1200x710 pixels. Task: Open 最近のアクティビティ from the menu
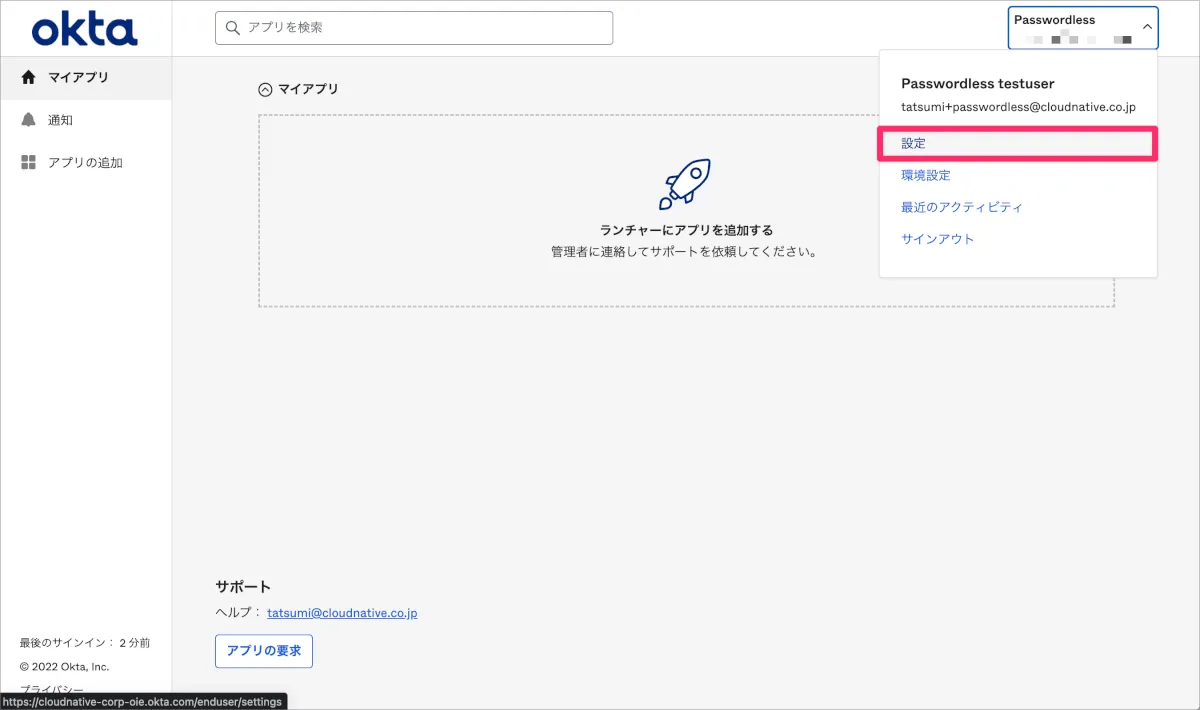point(962,207)
